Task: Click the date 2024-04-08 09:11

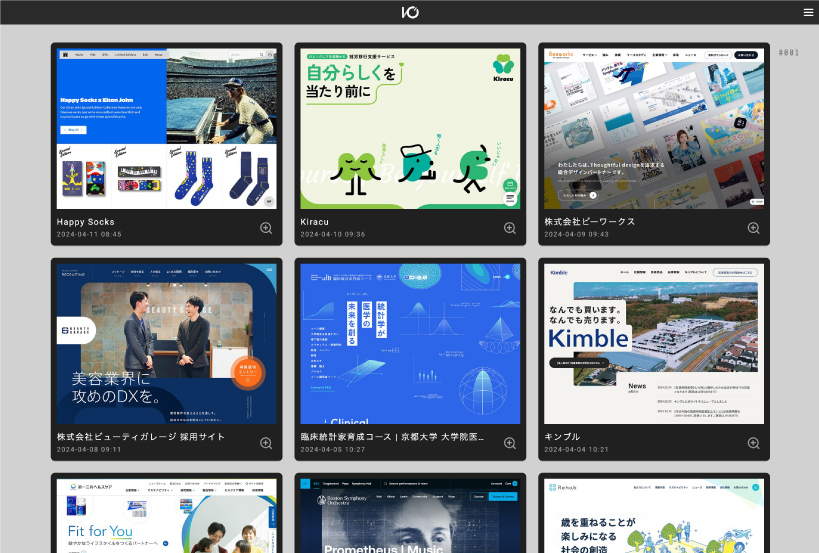Action: (x=89, y=450)
